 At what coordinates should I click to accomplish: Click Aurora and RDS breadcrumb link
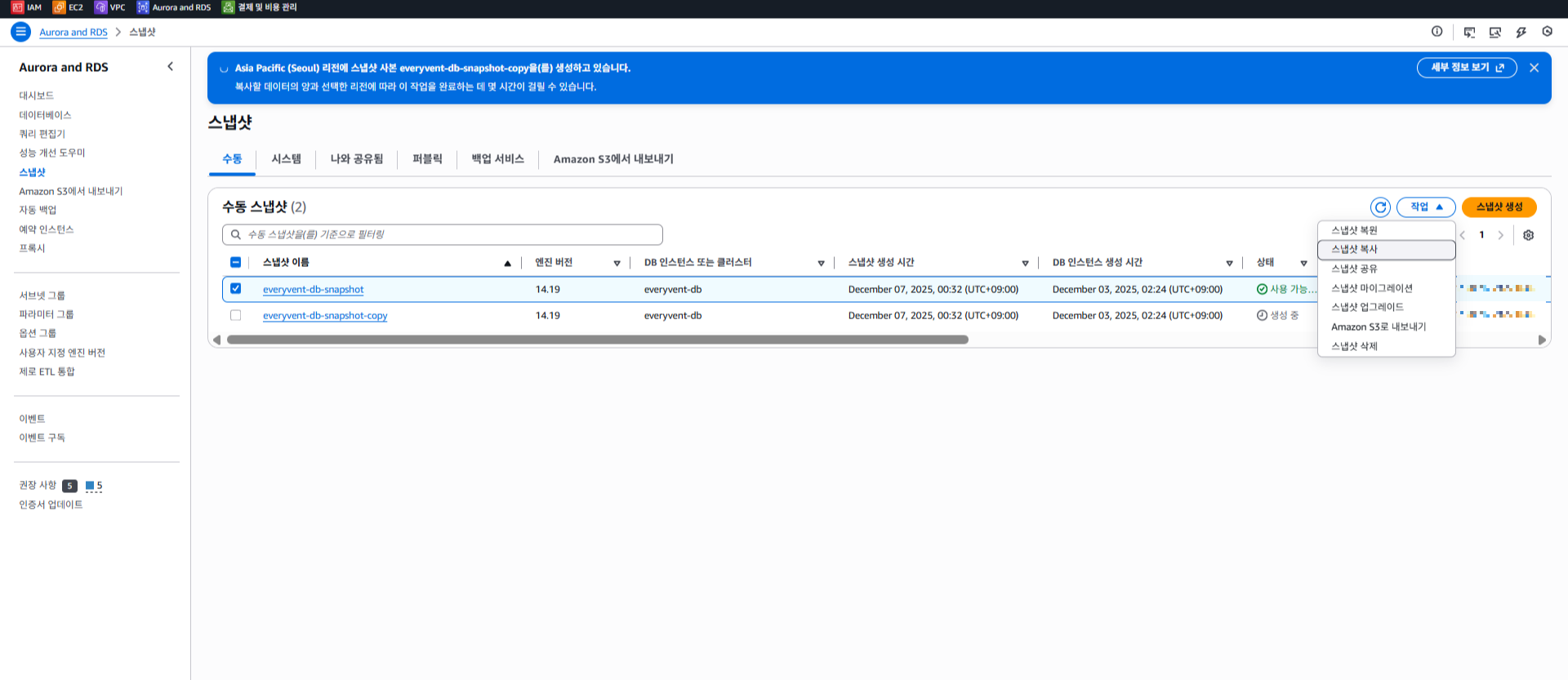73,33
